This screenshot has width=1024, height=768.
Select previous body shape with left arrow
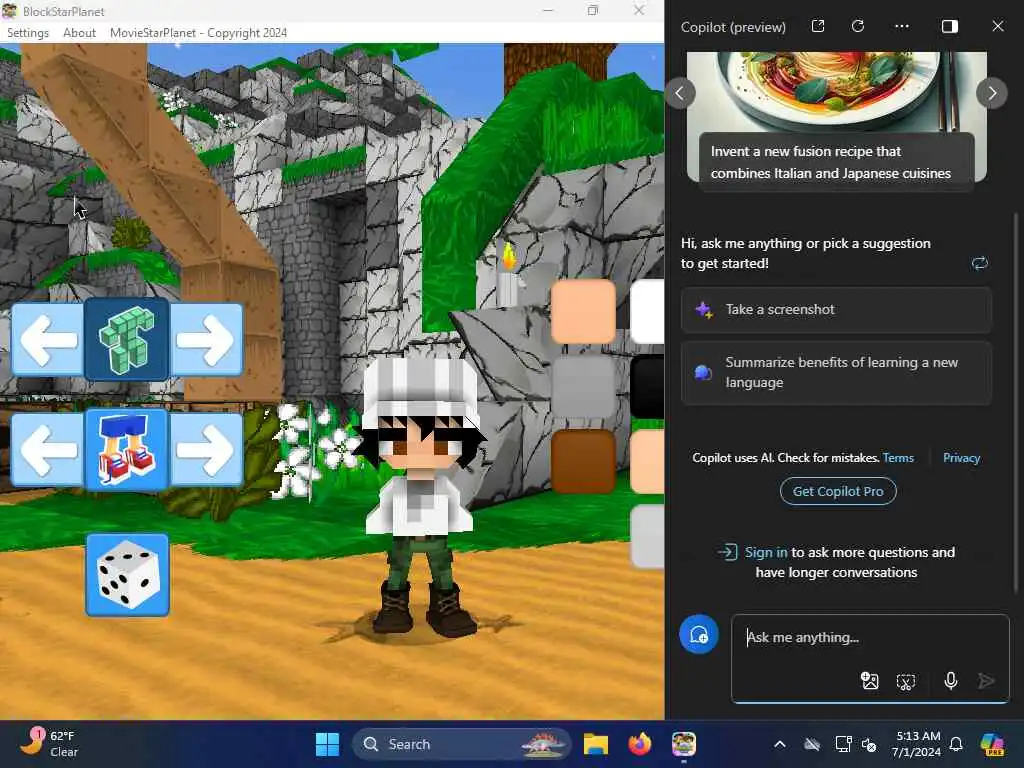[48, 340]
